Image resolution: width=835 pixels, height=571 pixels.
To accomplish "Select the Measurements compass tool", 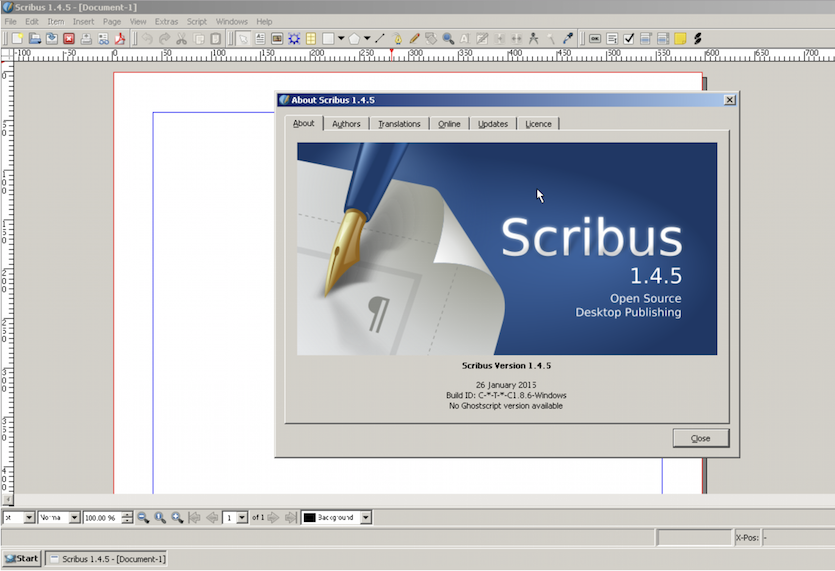I will tap(533, 38).
